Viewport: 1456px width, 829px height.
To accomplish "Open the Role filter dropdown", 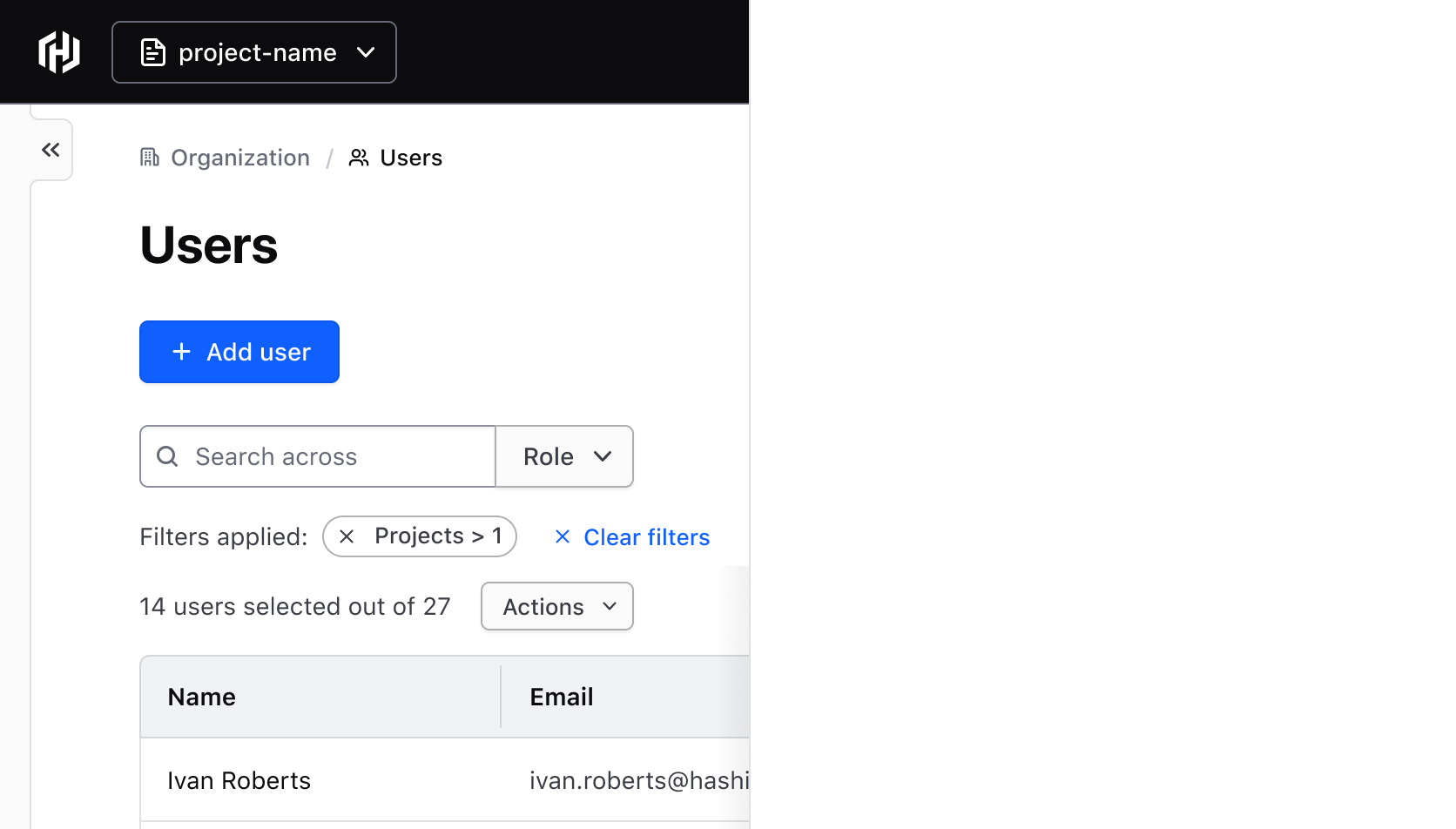I will 564,456.
